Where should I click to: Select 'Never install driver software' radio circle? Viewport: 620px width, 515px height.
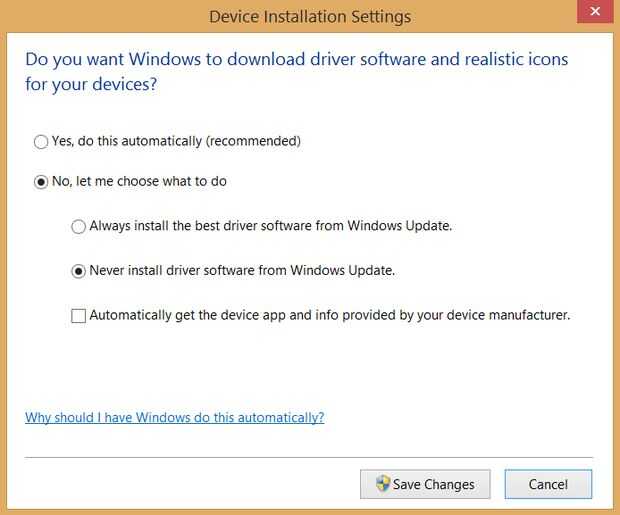[x=78, y=271]
